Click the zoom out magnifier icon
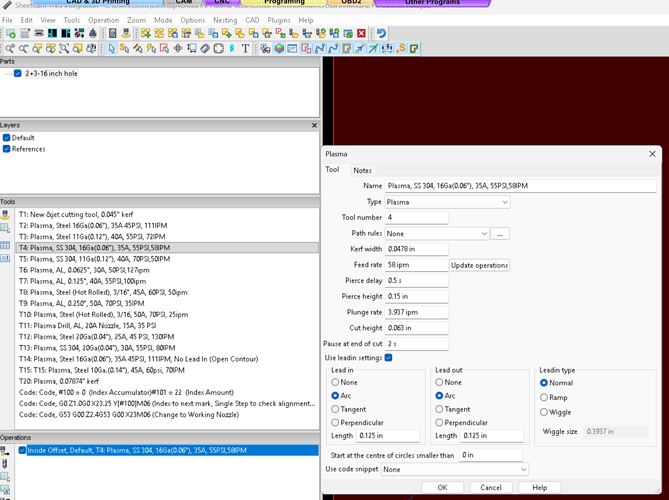The height and width of the screenshot is (500, 669). (x=23, y=49)
